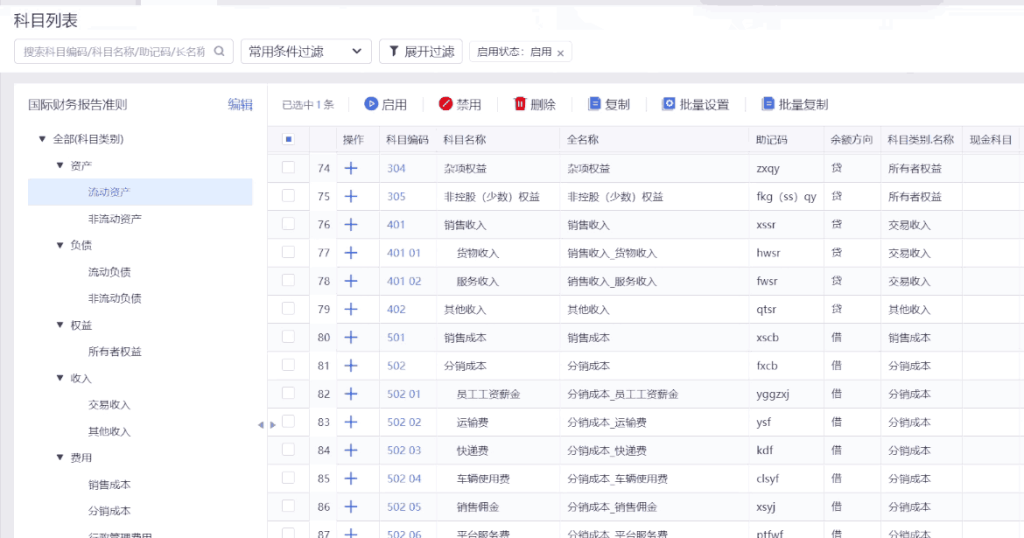1024x538 pixels.
Task: Open account code 502 link
Action: (396, 366)
